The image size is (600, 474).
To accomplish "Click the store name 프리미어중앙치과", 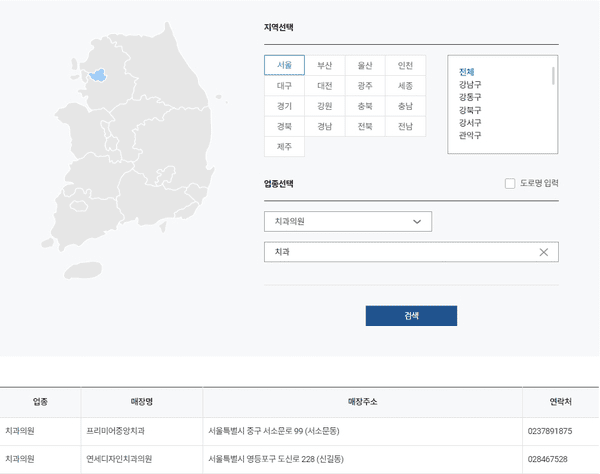I will (116, 431).
